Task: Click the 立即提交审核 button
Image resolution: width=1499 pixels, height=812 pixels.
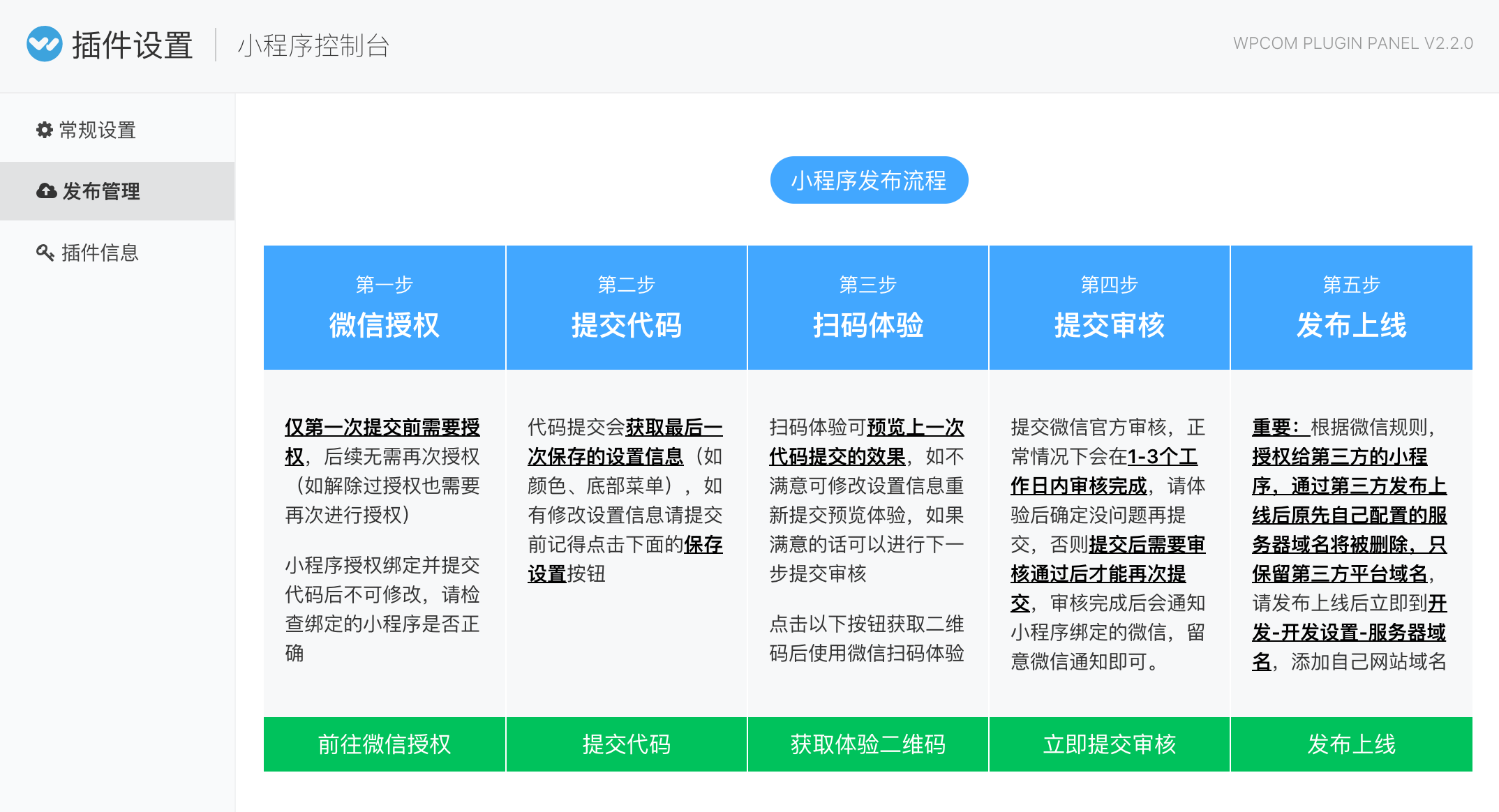Action: 1110,744
